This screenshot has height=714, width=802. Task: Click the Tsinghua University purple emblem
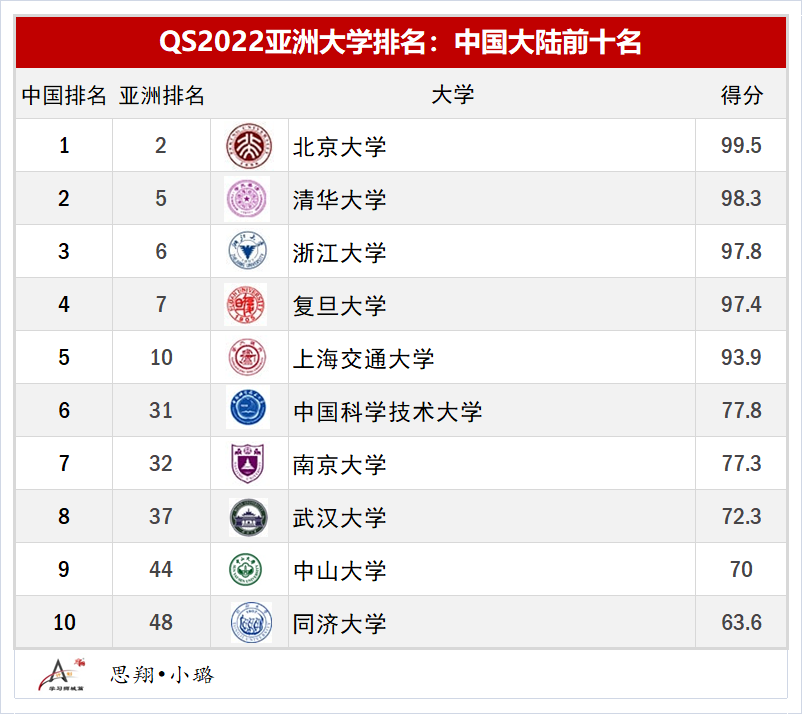coord(247,199)
